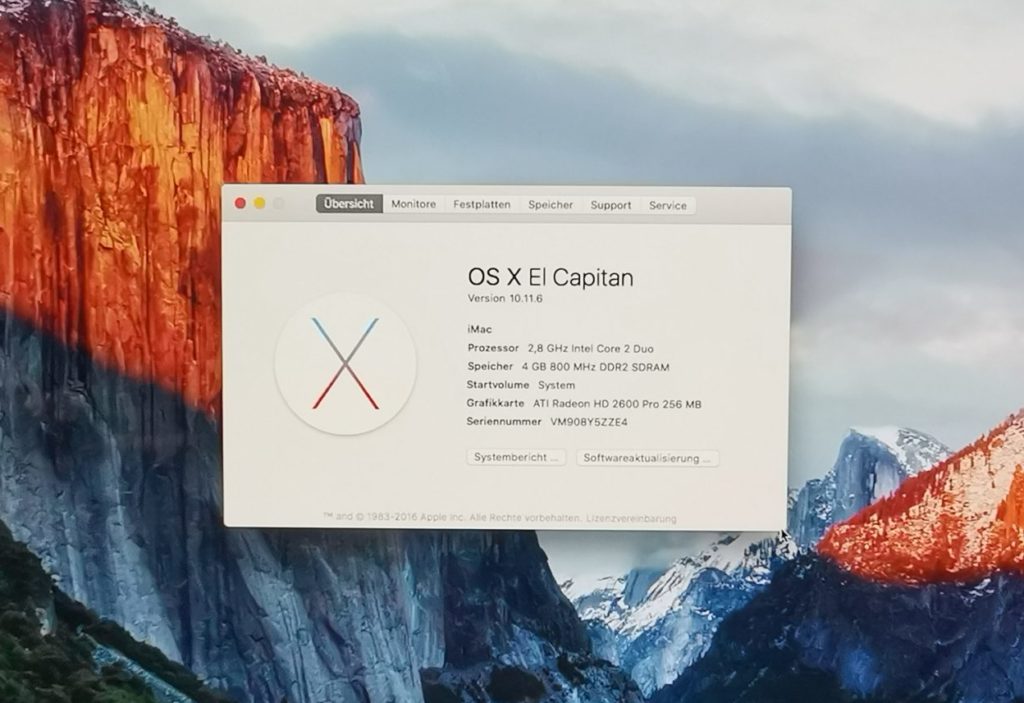Show the Service tab

(x=667, y=206)
